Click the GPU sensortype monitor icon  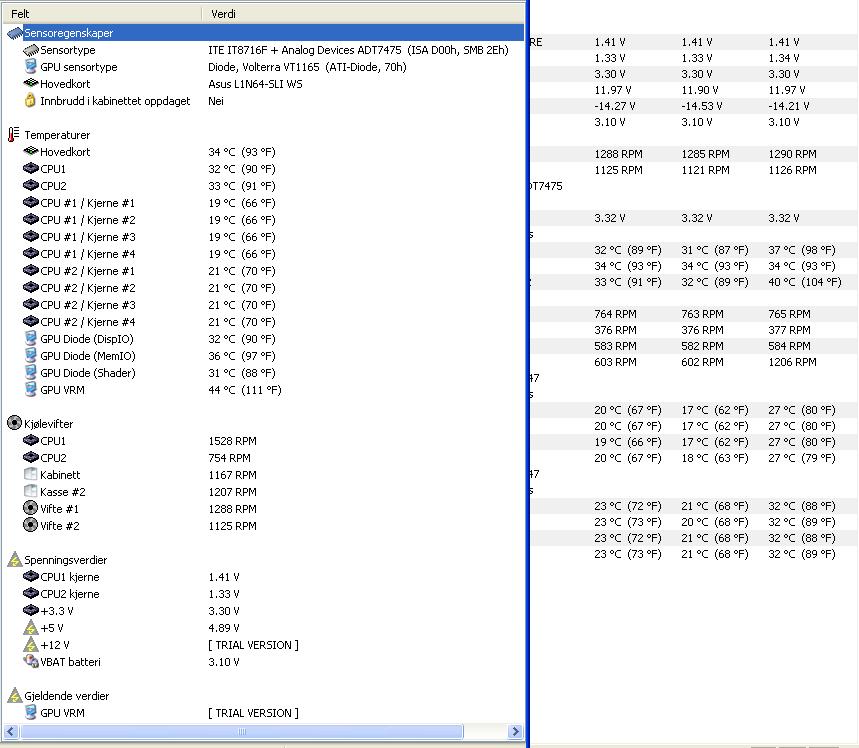31,67
